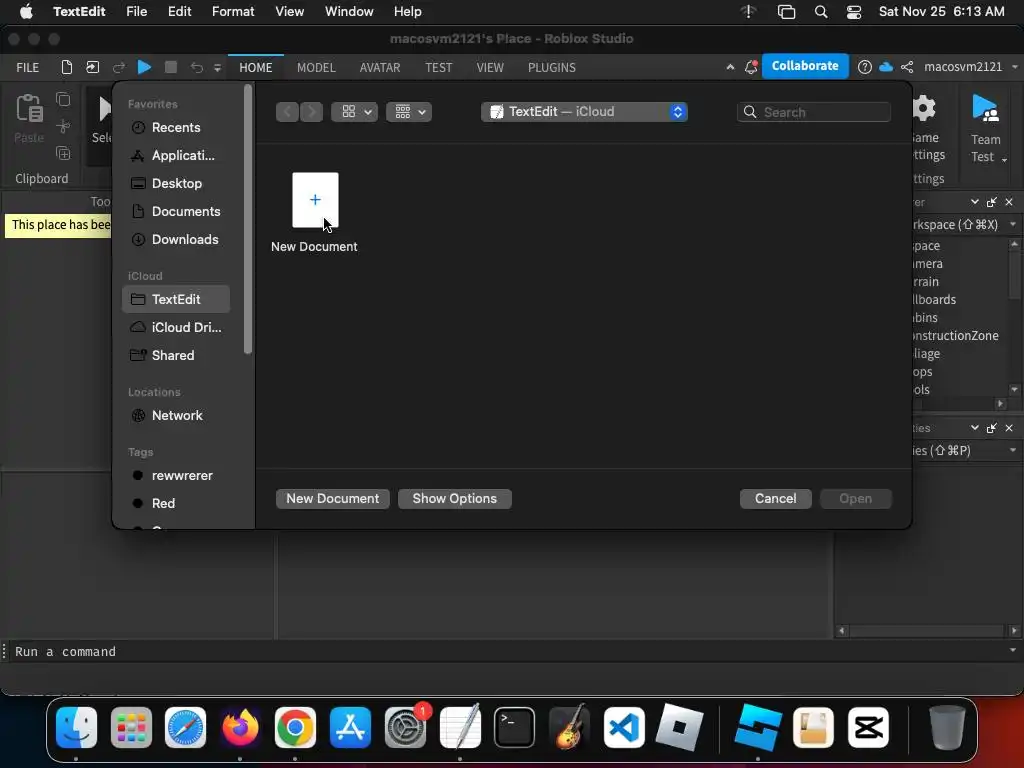Viewport: 1024px width, 768px height.
Task: Open Roblox player from the dock
Action: [x=679, y=727]
